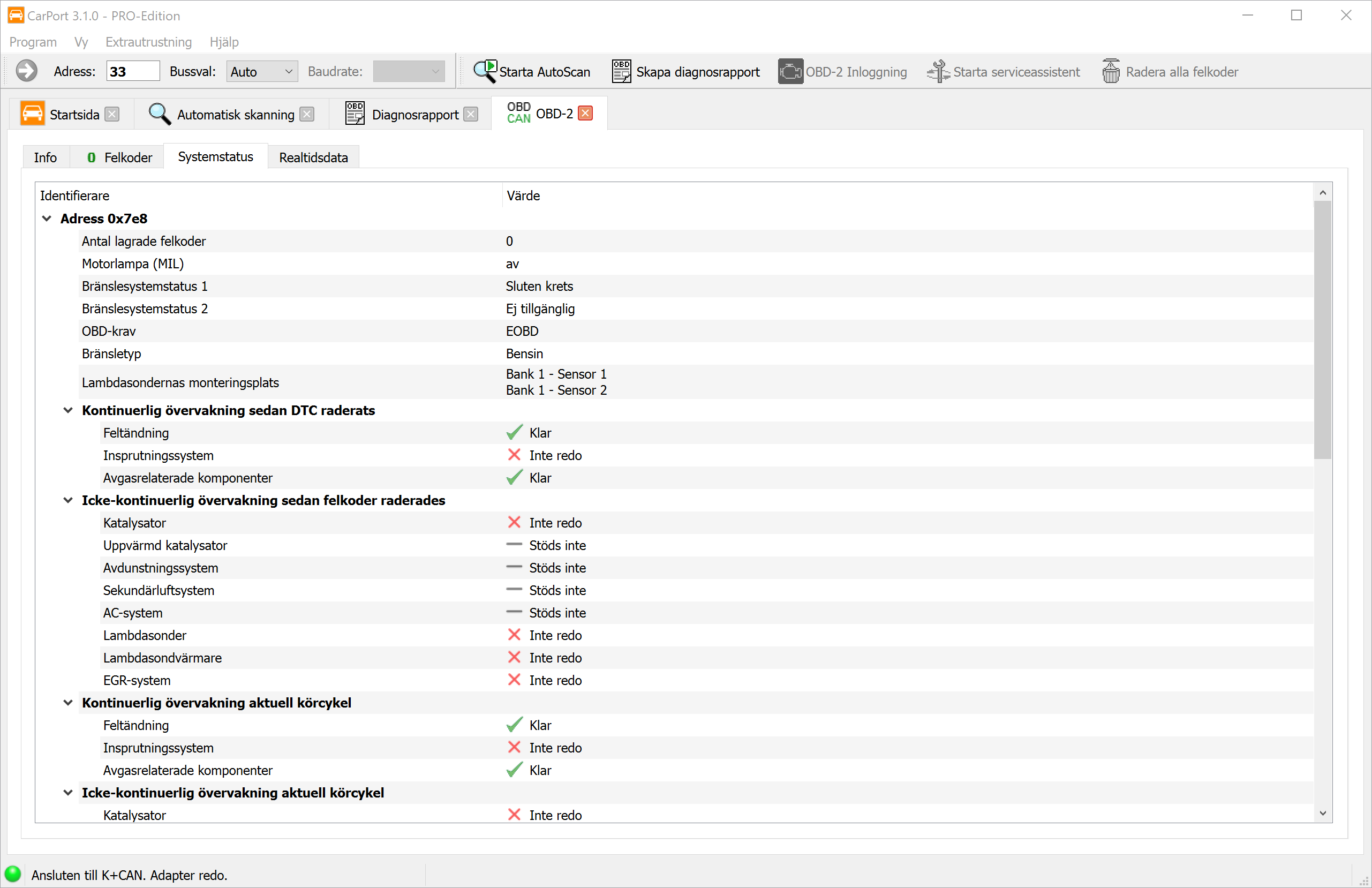Click the green arrow connect icon
The image size is (1372, 888).
click(x=27, y=72)
